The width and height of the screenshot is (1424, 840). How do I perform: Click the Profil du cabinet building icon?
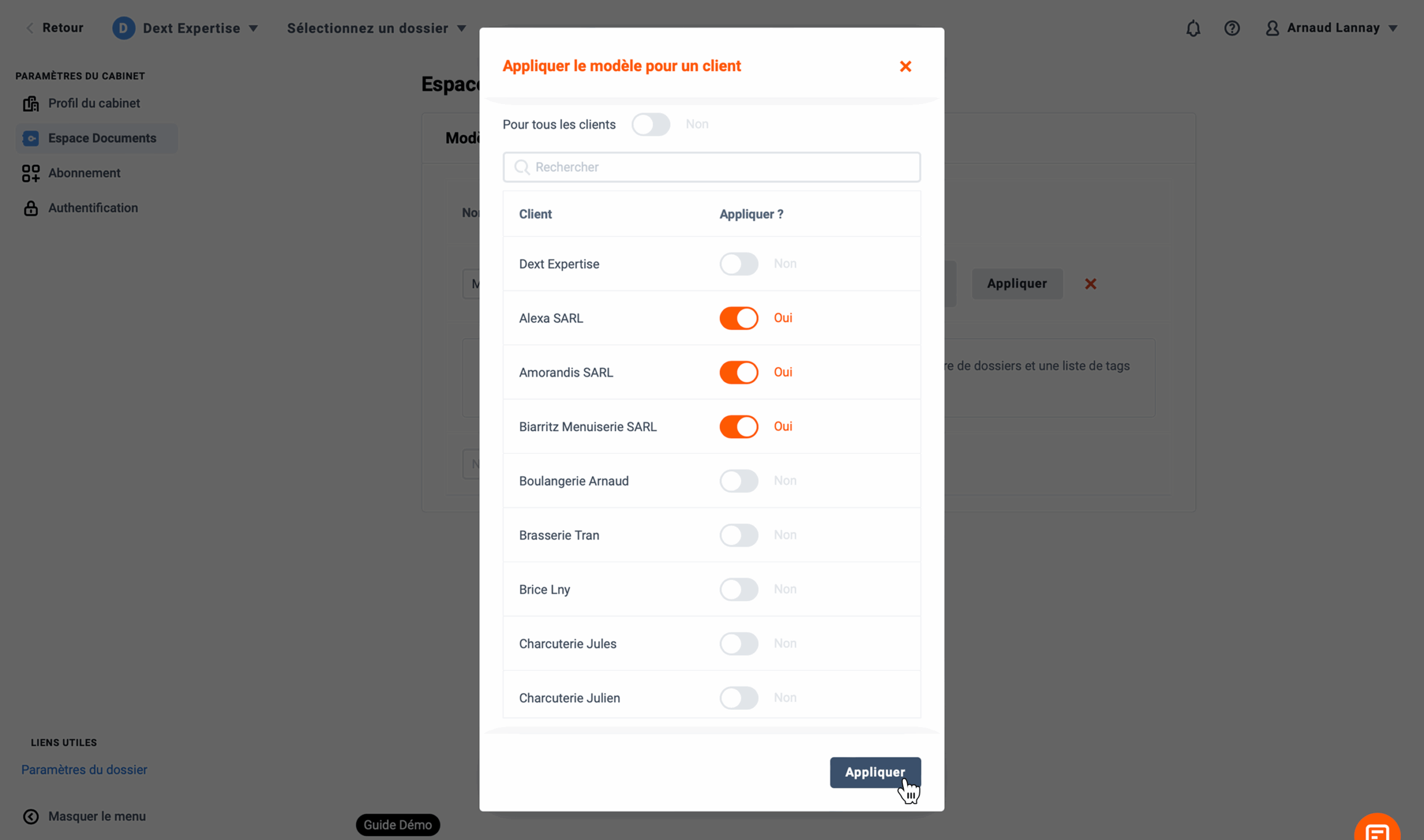pos(31,103)
